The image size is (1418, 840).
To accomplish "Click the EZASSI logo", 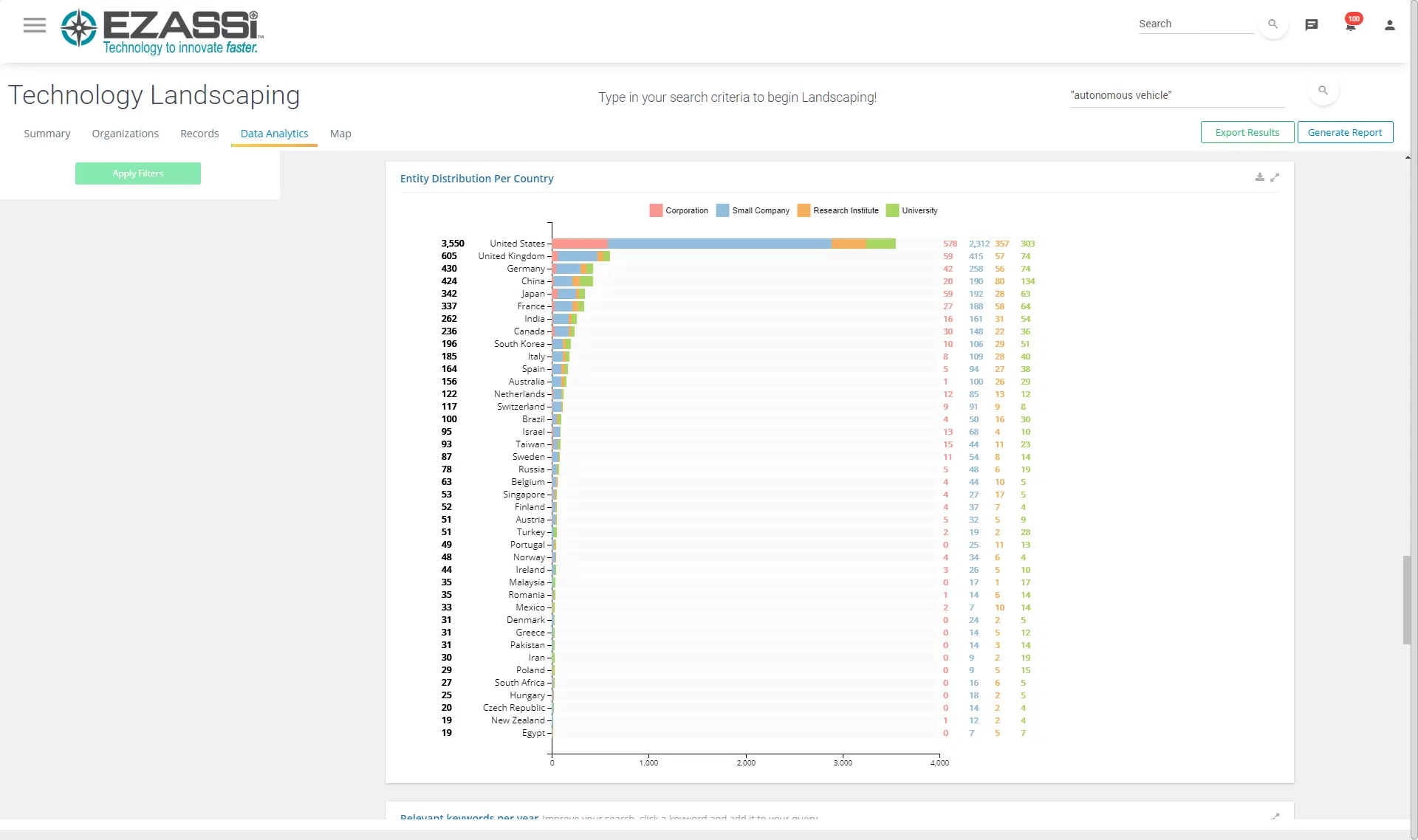I will tap(162, 32).
